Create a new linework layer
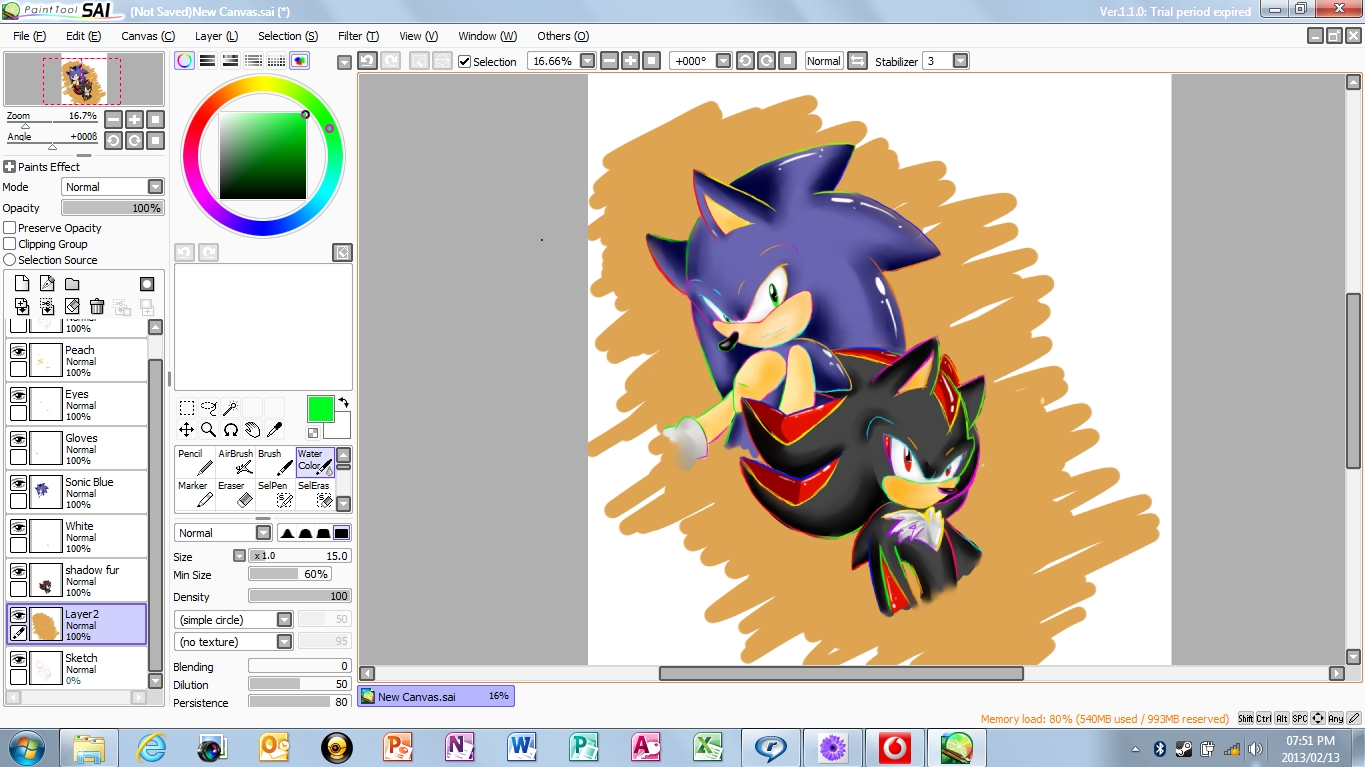Screen dimensions: 1365x767 pos(47,284)
